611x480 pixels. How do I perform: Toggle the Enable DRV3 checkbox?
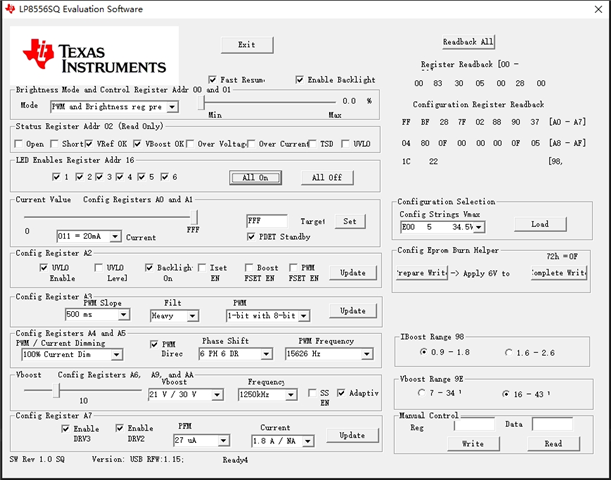pos(65,429)
